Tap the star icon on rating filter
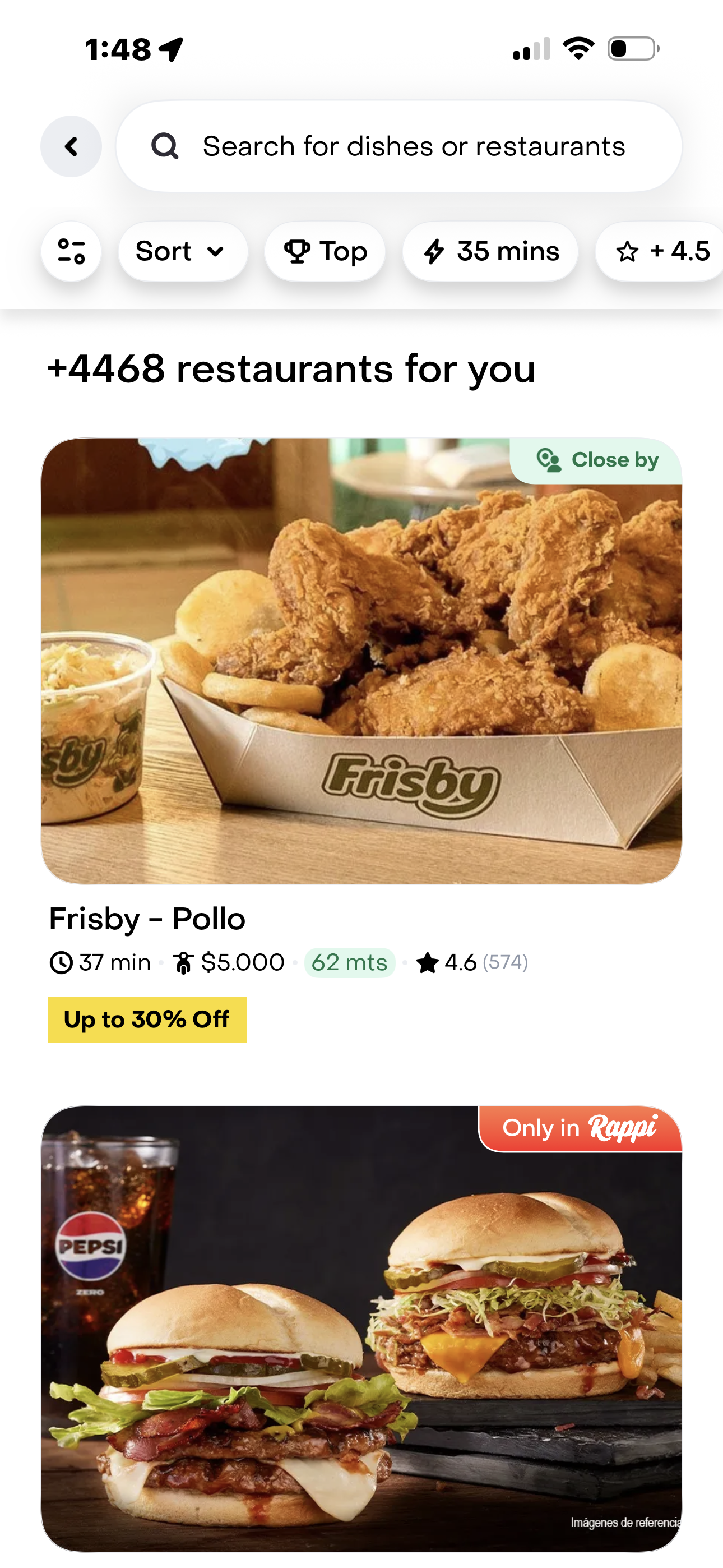This screenshot has height=1568, width=723. (x=628, y=251)
